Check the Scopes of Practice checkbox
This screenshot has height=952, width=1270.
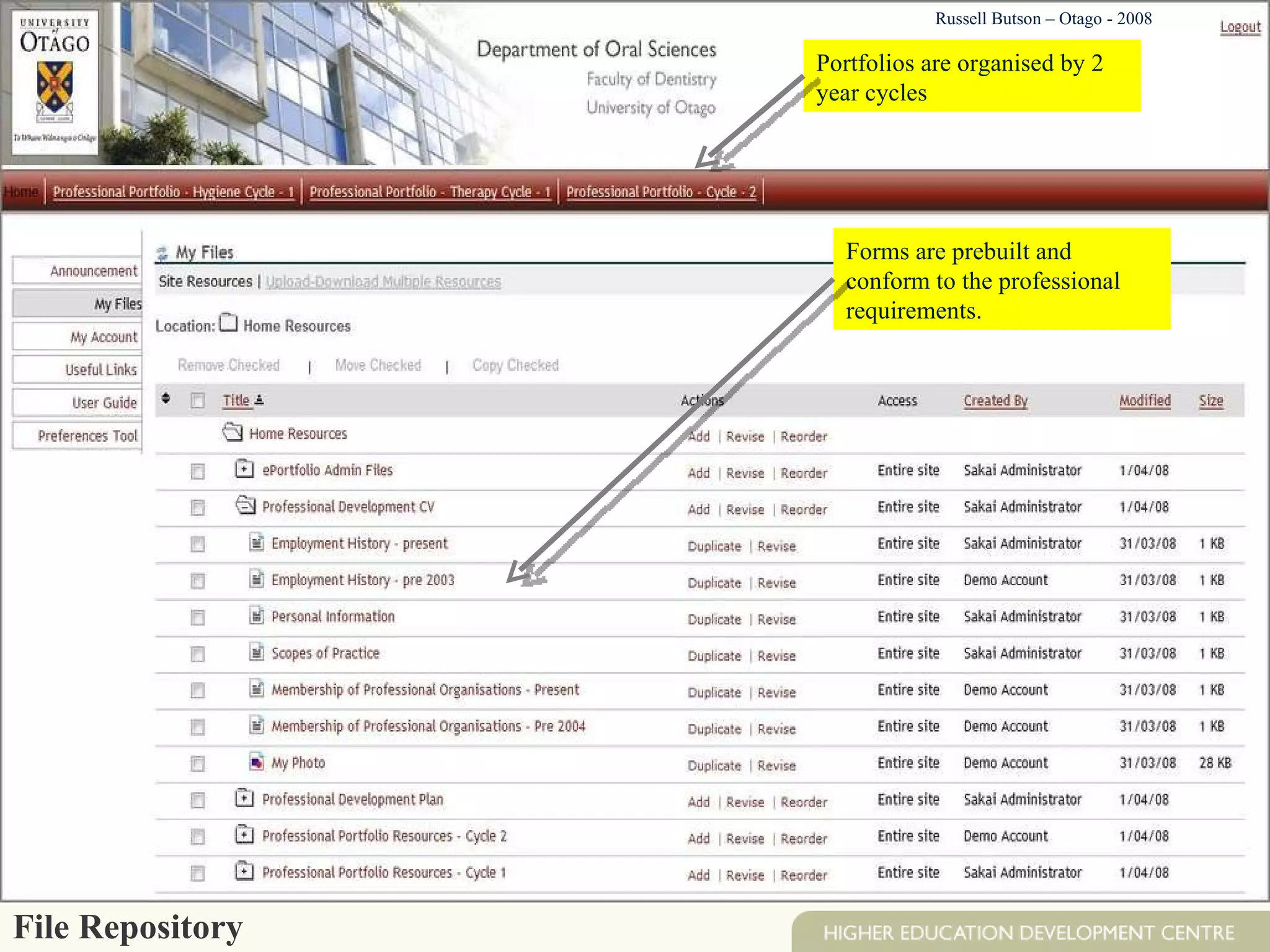coord(198,654)
